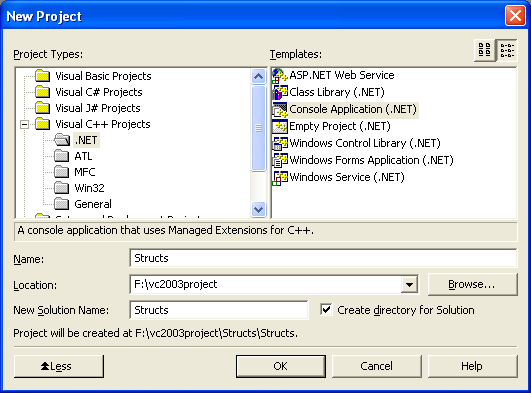This screenshot has height=393, width=531.
Task: Select the Class Library (.NET) template icon
Action: click(280, 92)
